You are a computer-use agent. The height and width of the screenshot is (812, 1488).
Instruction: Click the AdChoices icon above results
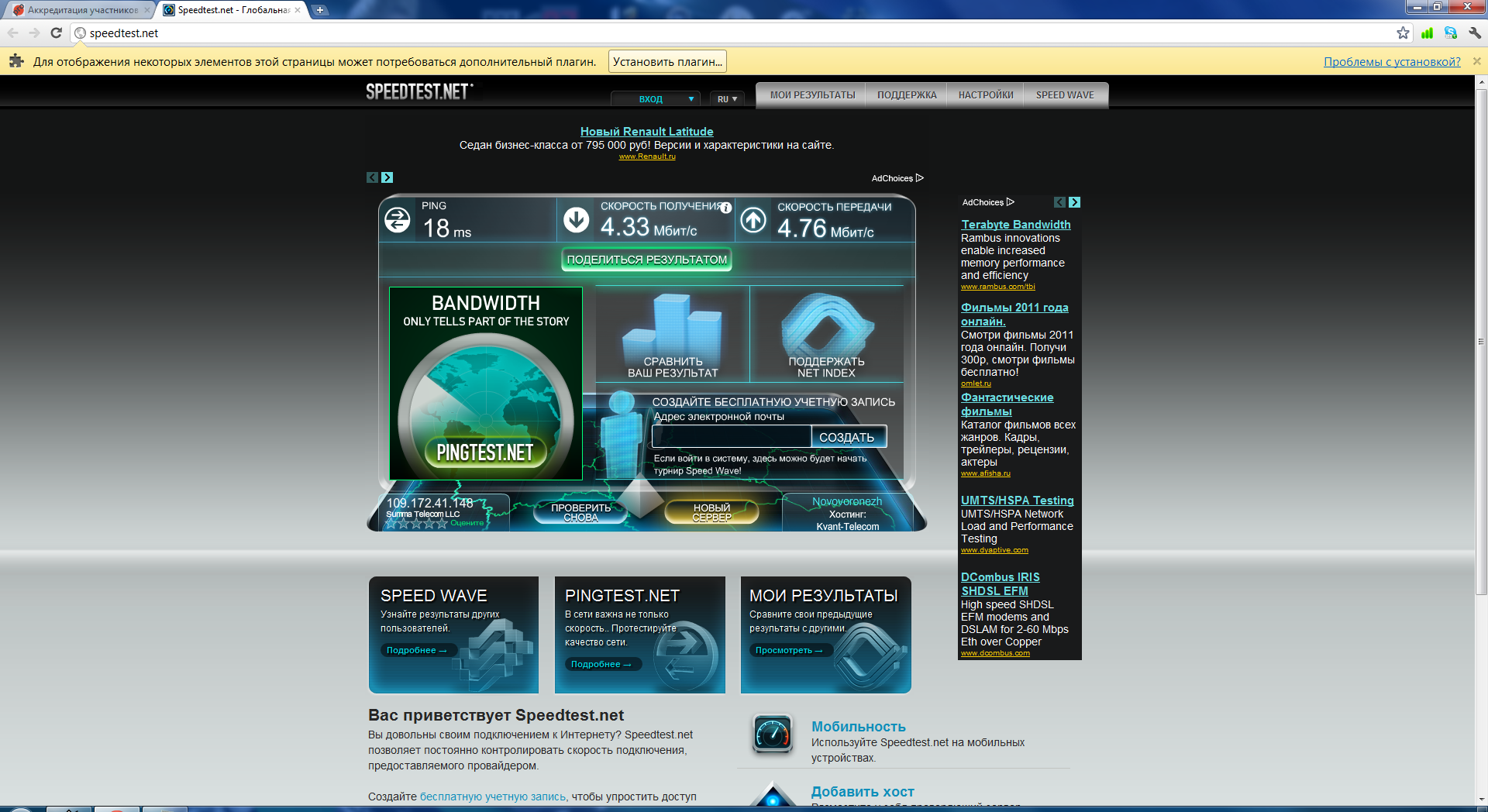click(x=920, y=177)
